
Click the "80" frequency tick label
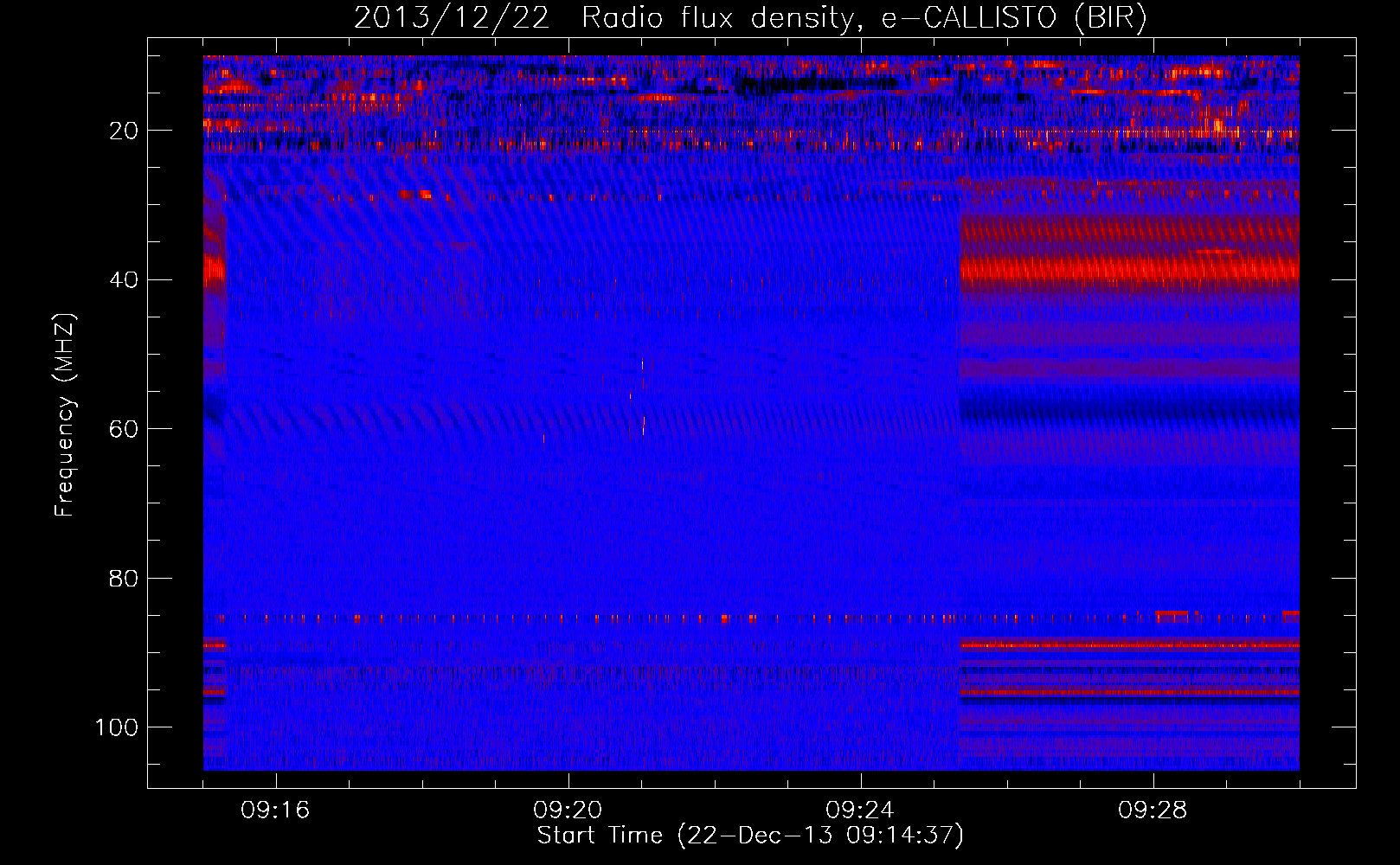coord(124,578)
